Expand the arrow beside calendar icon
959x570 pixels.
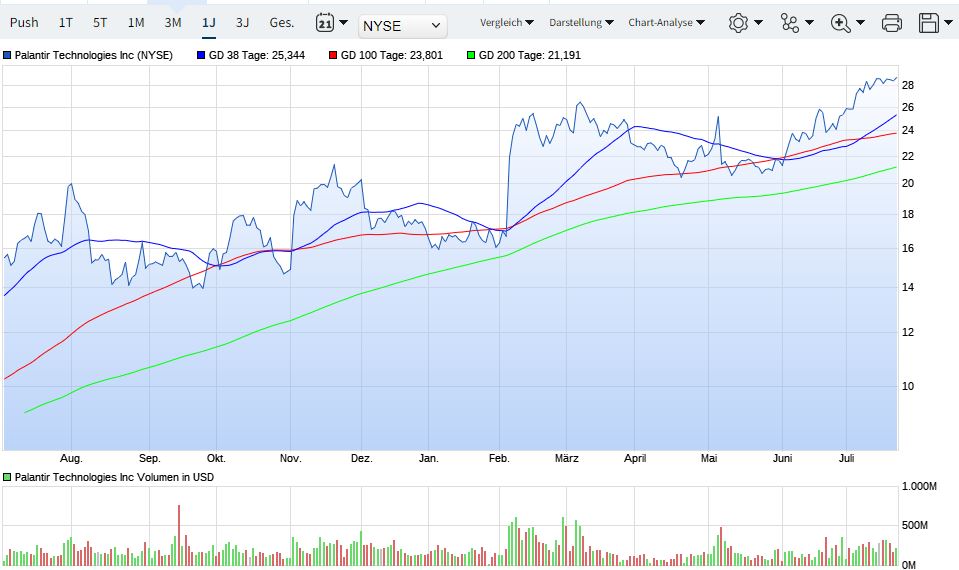tap(344, 23)
